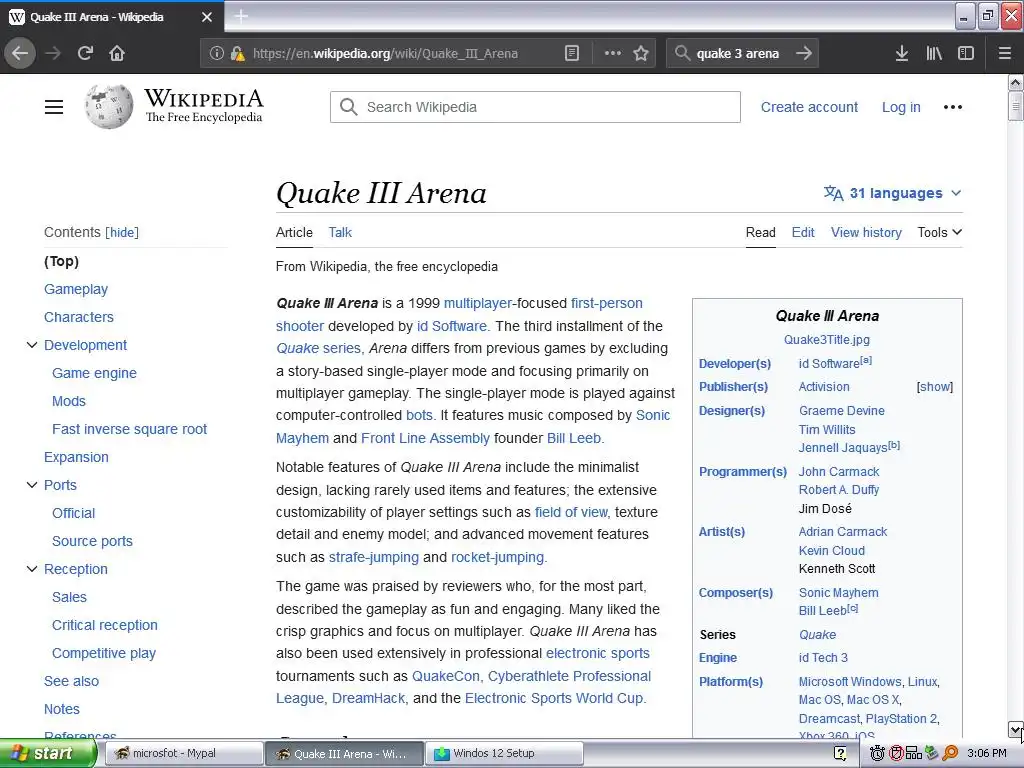The height and width of the screenshot is (768, 1024).
Task: Collapse the Ports section chevron
Action: pyautogui.click(x=32, y=485)
